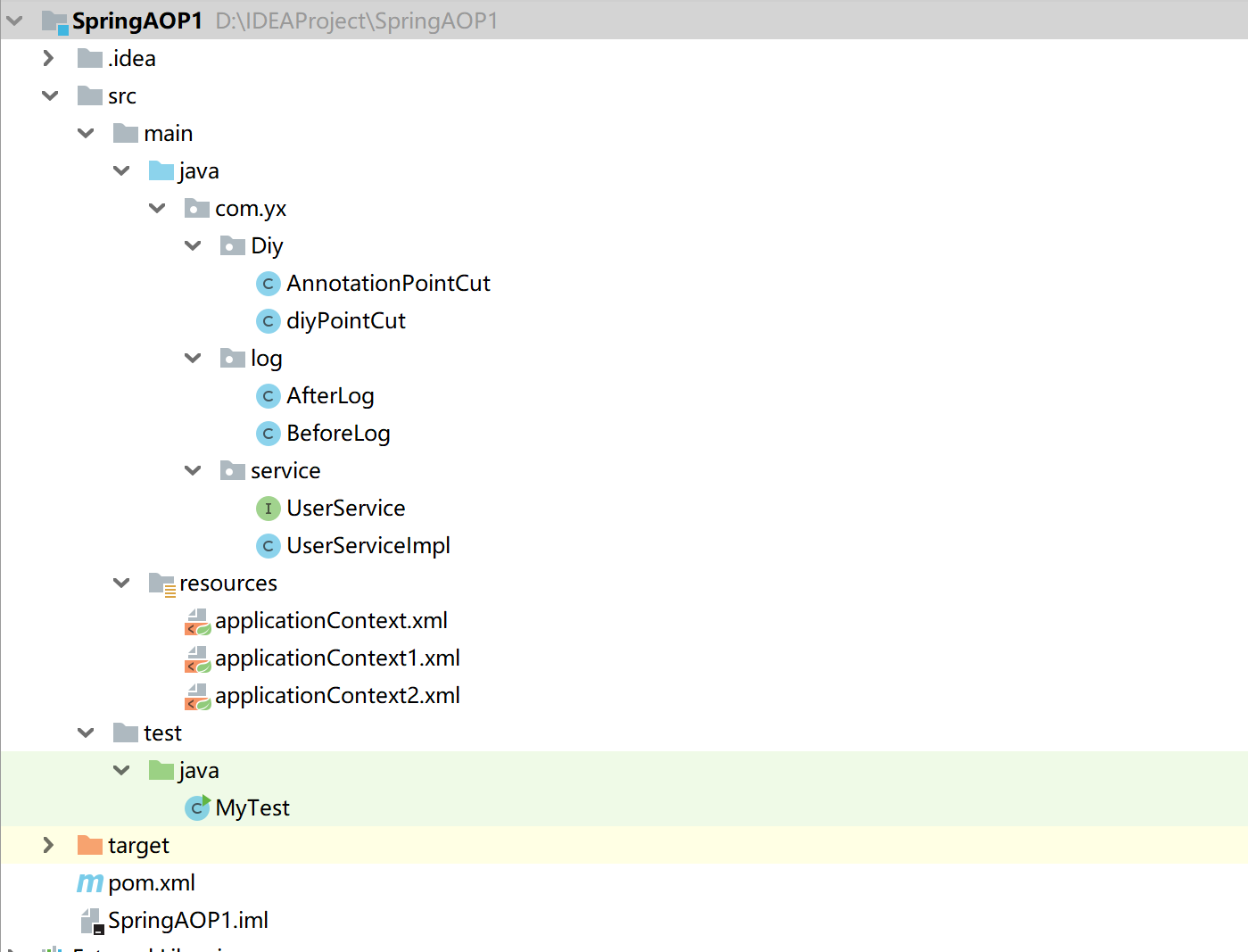Select the service package name

point(285,471)
